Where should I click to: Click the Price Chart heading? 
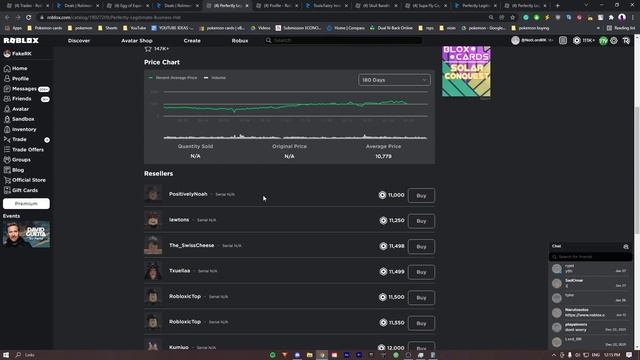[162, 62]
